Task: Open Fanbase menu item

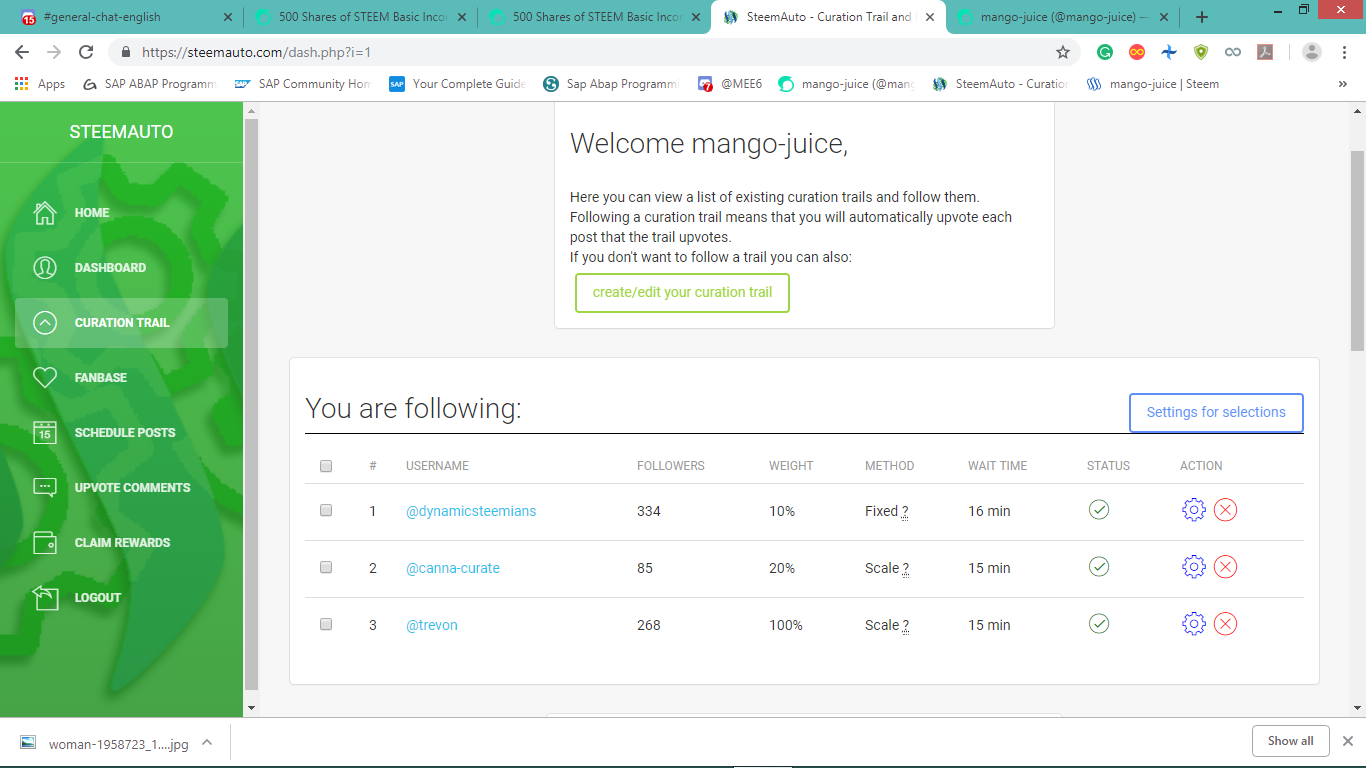Action: [x=121, y=378]
